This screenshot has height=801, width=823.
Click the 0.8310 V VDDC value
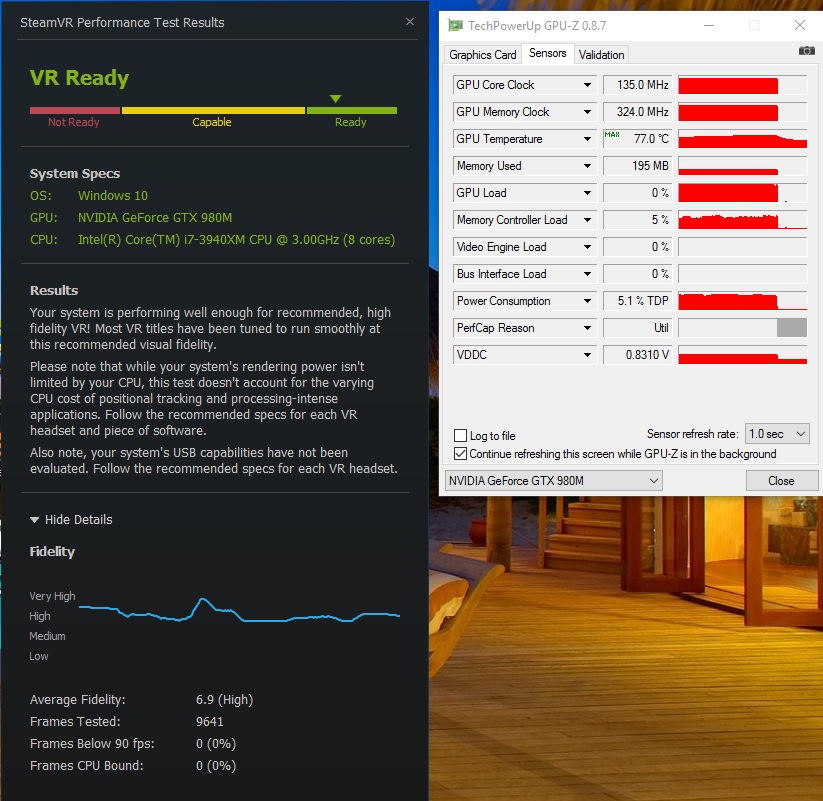[x=637, y=355]
